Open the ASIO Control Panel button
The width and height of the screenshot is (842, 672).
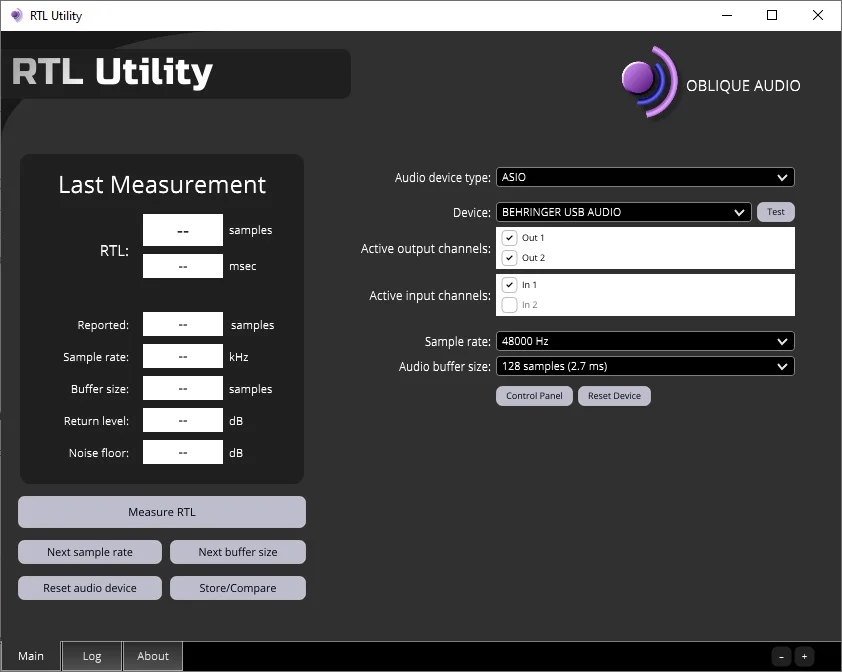click(534, 396)
